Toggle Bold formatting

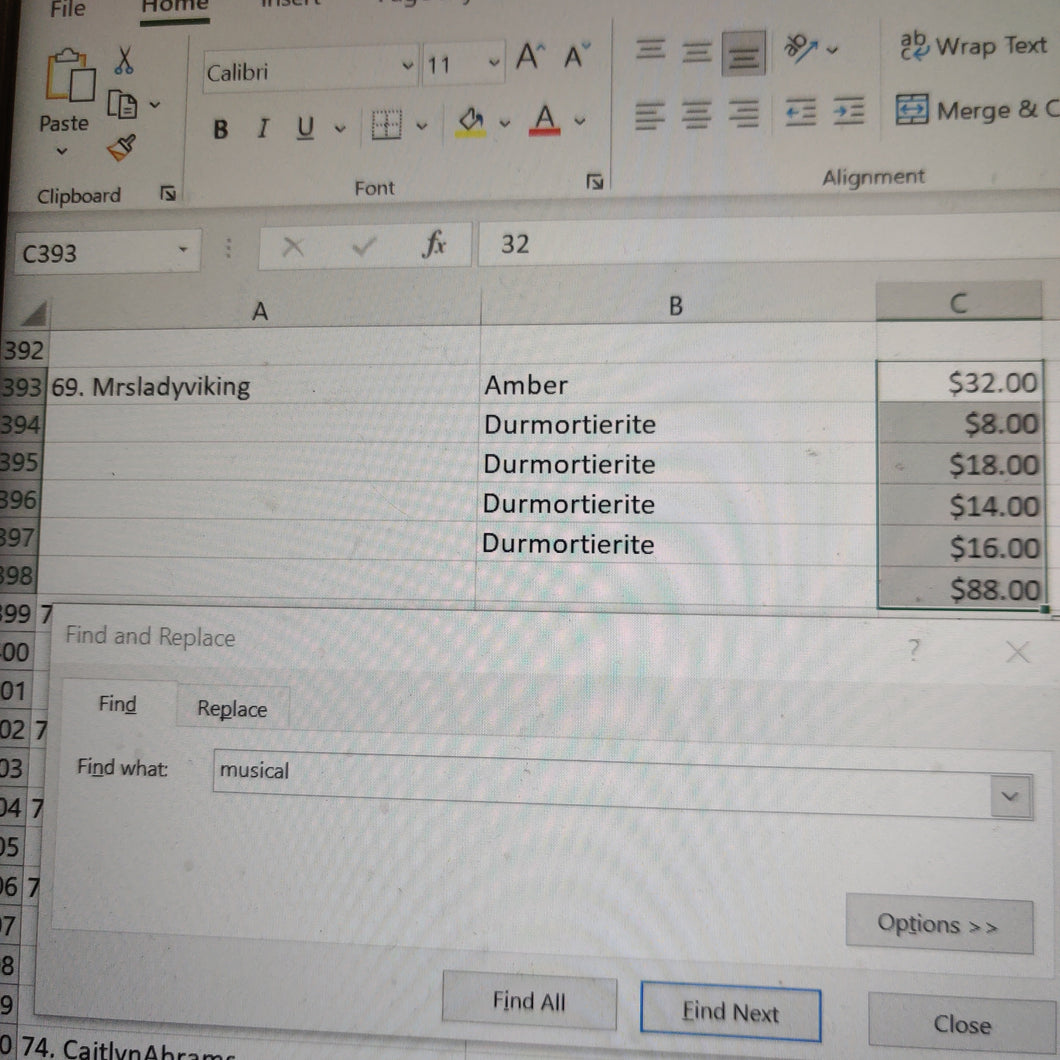click(220, 128)
